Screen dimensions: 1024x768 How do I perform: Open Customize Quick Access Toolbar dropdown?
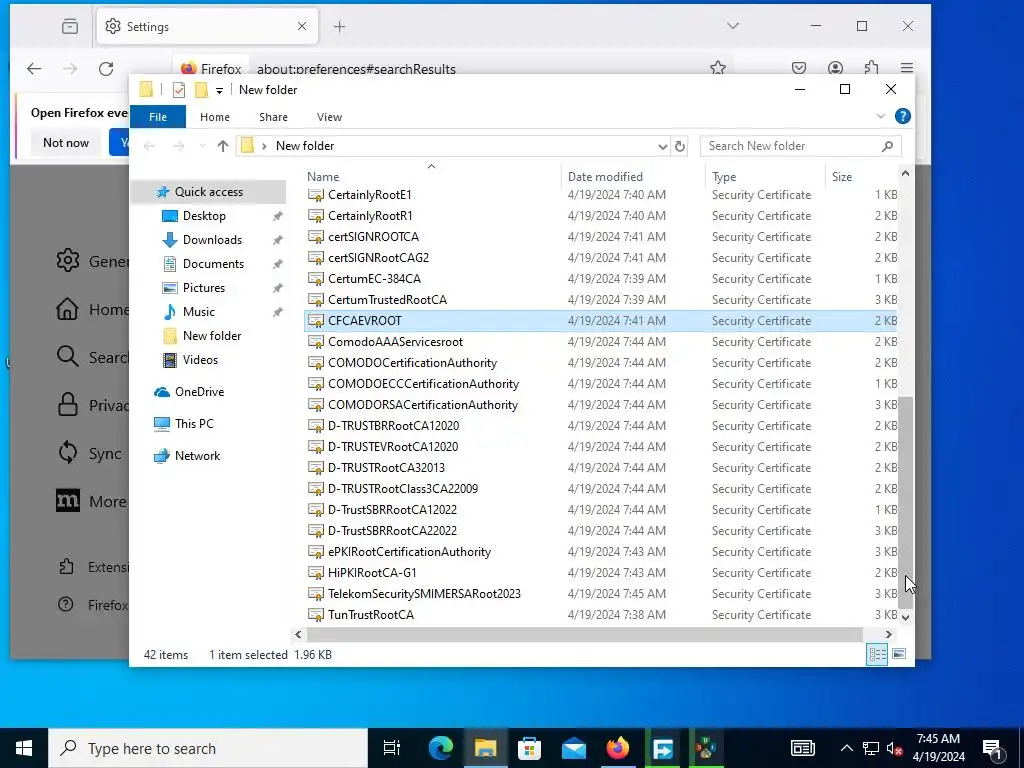pos(219,91)
